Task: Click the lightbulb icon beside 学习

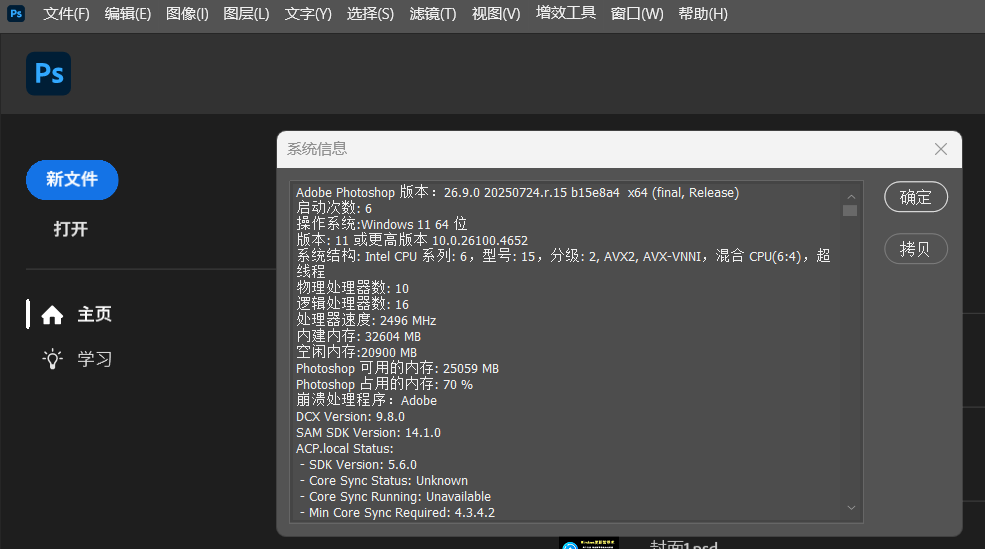Action: 52,359
